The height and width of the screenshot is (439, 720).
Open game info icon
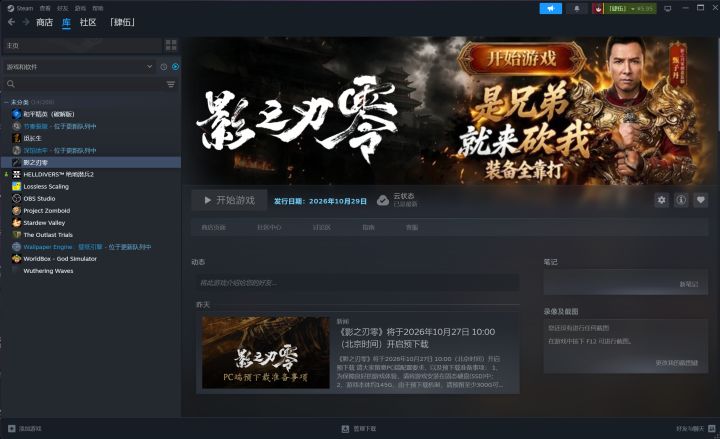681,200
